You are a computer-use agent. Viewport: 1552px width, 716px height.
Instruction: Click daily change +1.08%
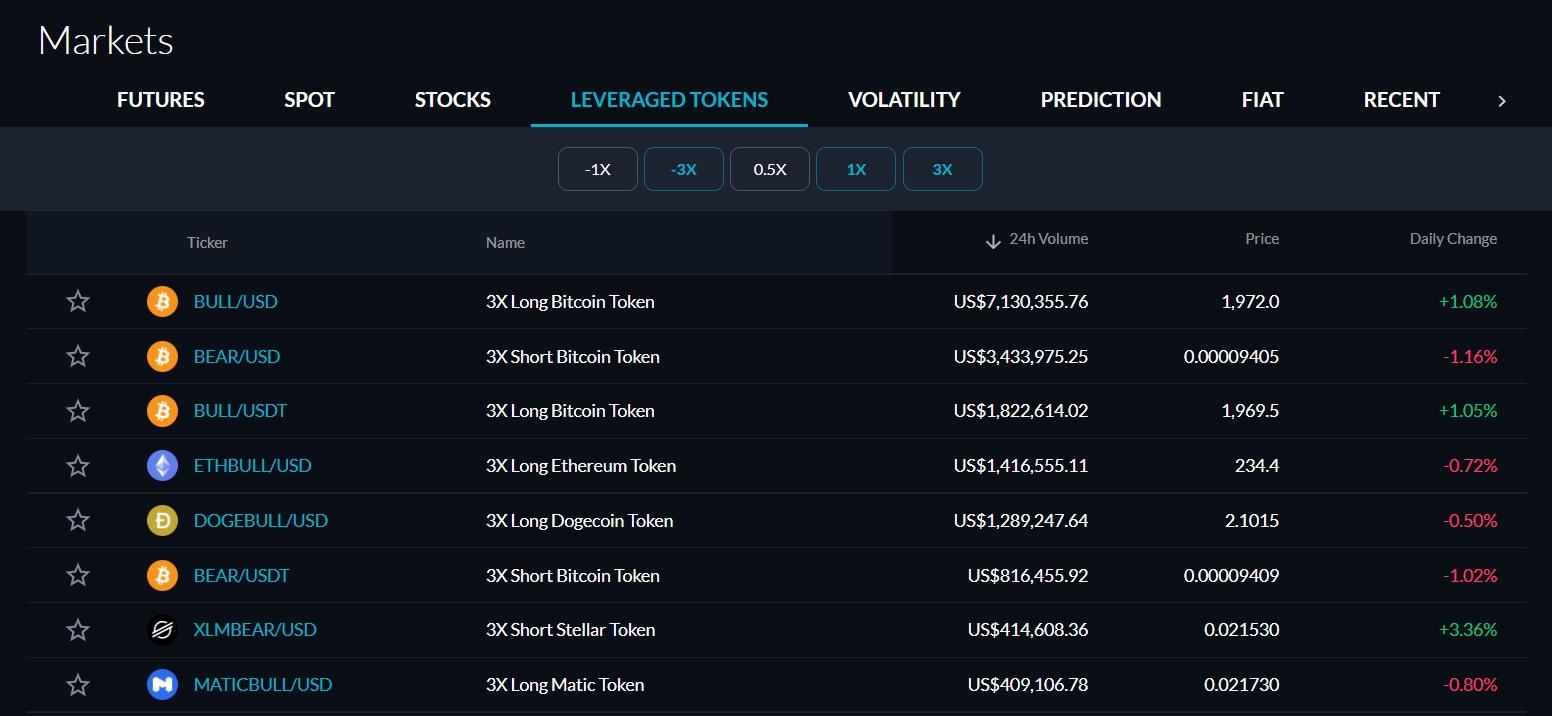(1468, 301)
